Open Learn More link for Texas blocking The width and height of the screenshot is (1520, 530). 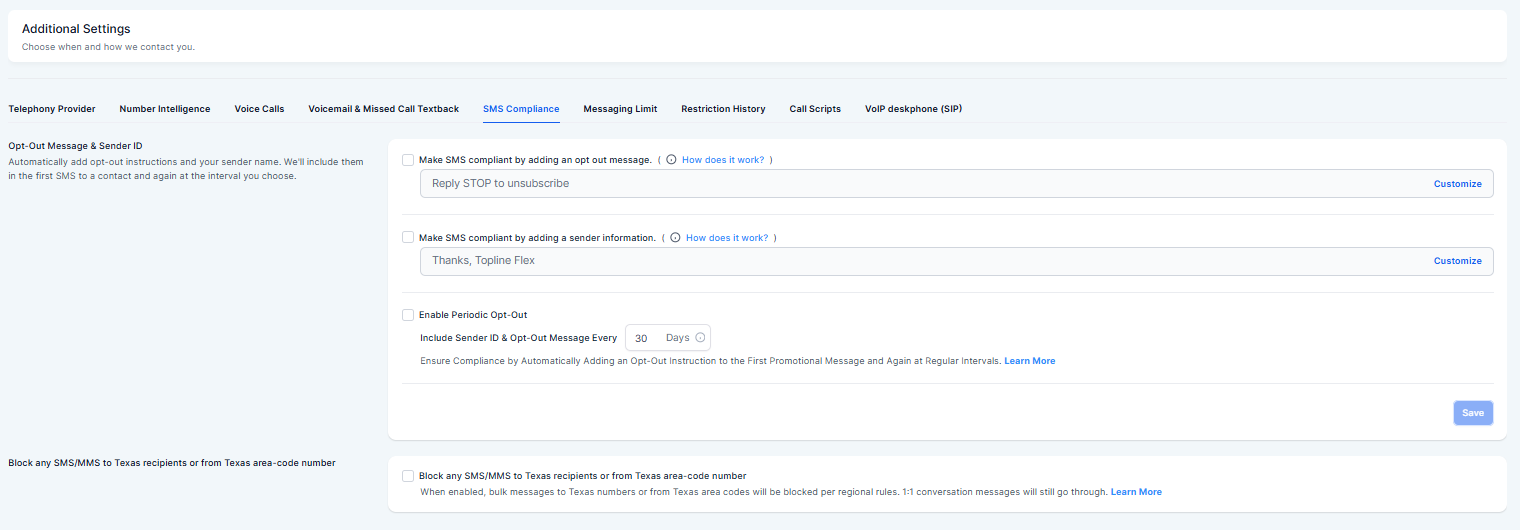pyautogui.click(x=1136, y=492)
